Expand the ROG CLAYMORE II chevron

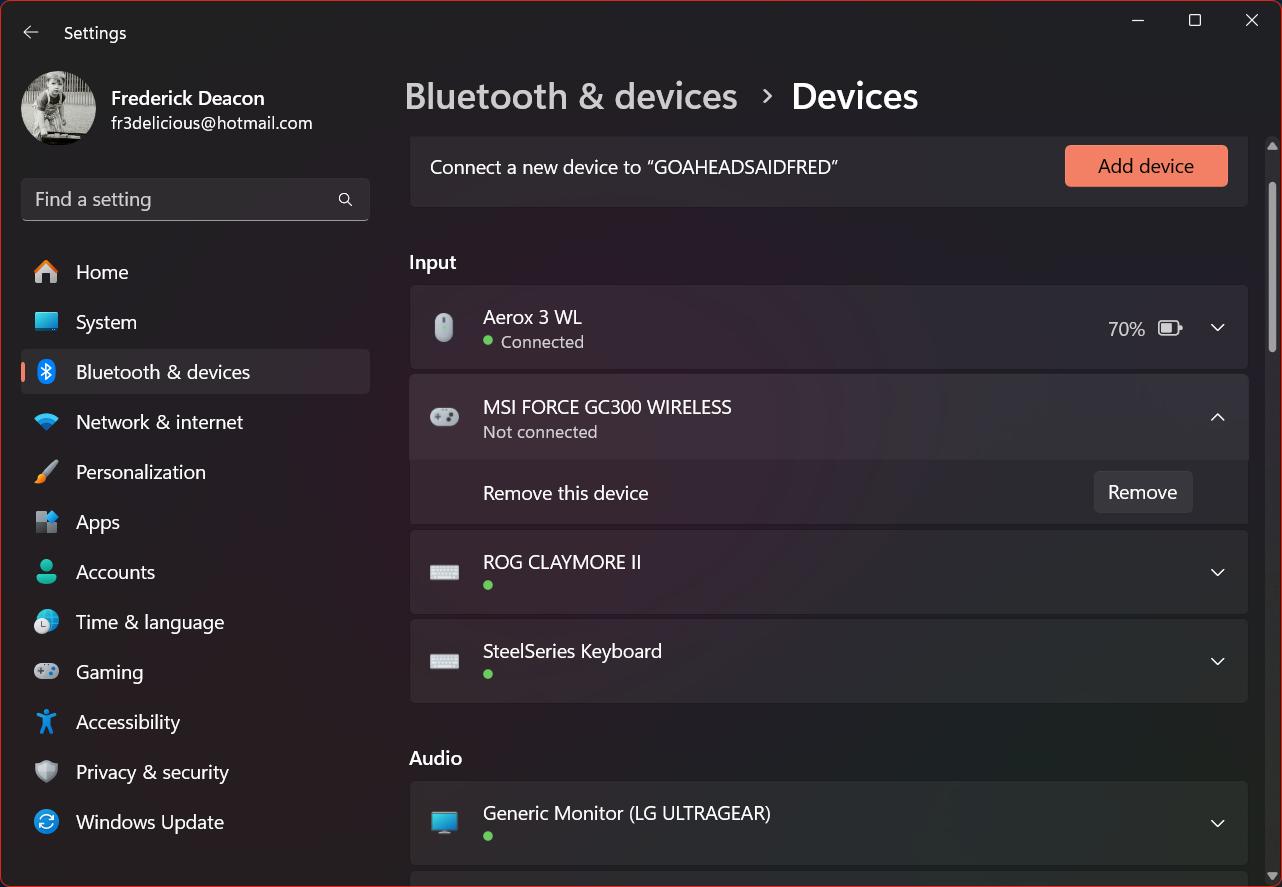click(1217, 573)
